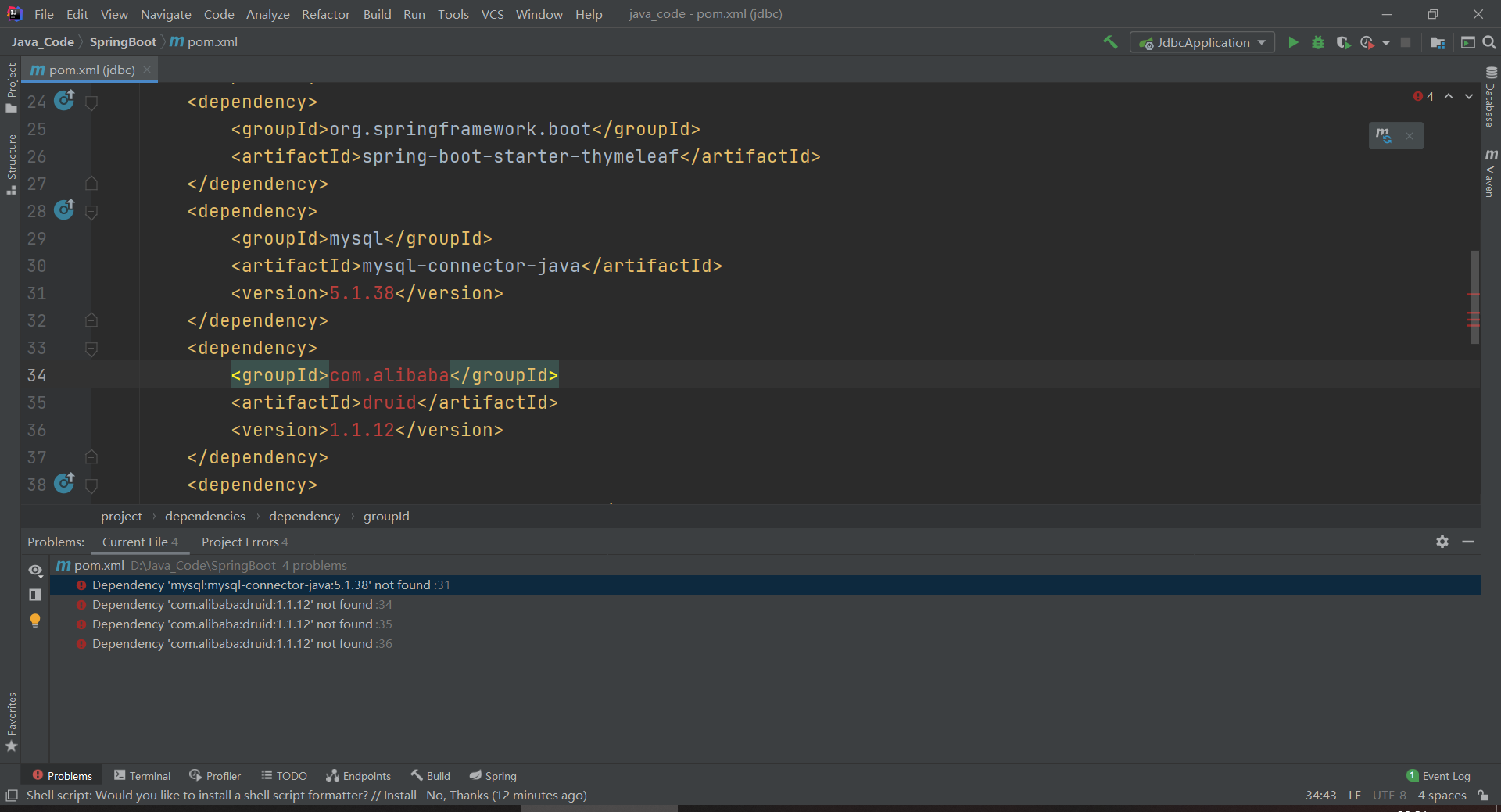
Task: Toggle the eye view options in Problems panel
Action: click(35, 570)
